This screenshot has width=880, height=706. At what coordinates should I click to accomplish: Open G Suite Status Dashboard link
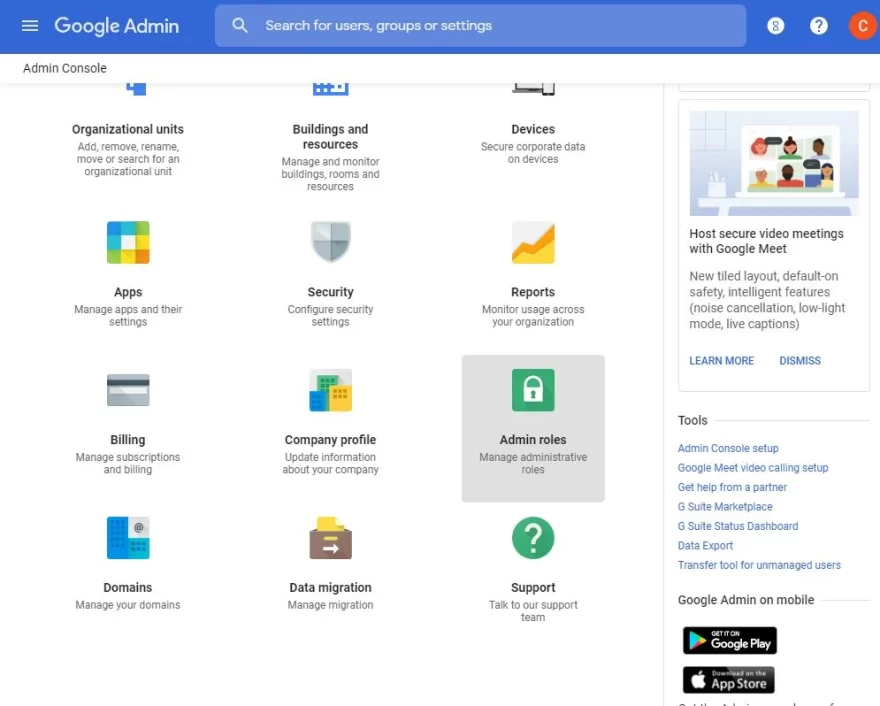738,526
